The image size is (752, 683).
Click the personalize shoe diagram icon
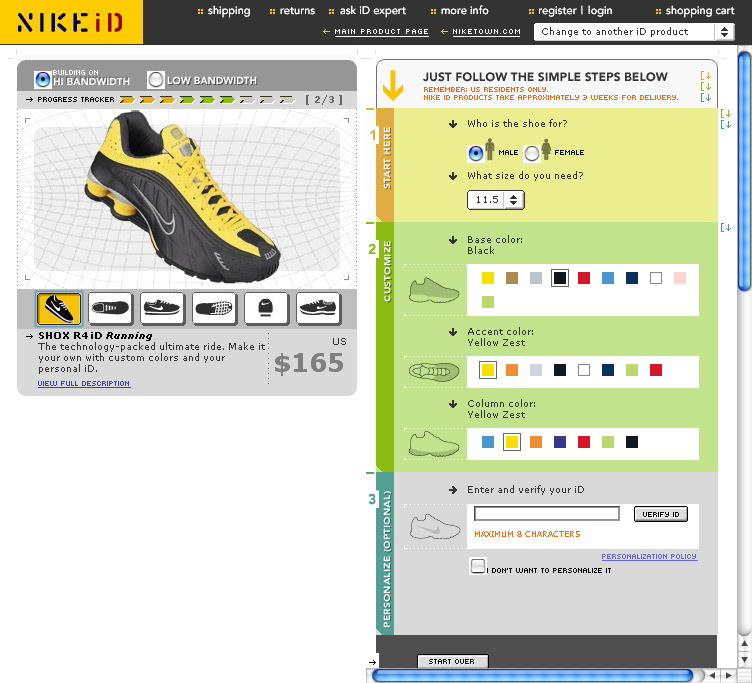434,526
